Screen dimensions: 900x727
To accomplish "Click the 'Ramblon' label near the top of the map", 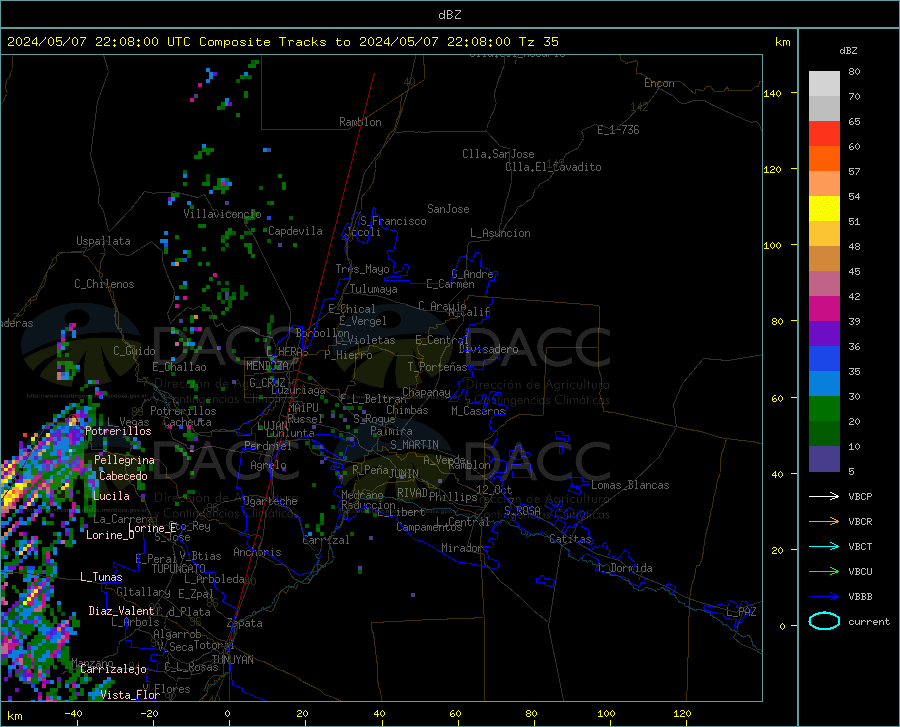I will pyautogui.click(x=360, y=122).
